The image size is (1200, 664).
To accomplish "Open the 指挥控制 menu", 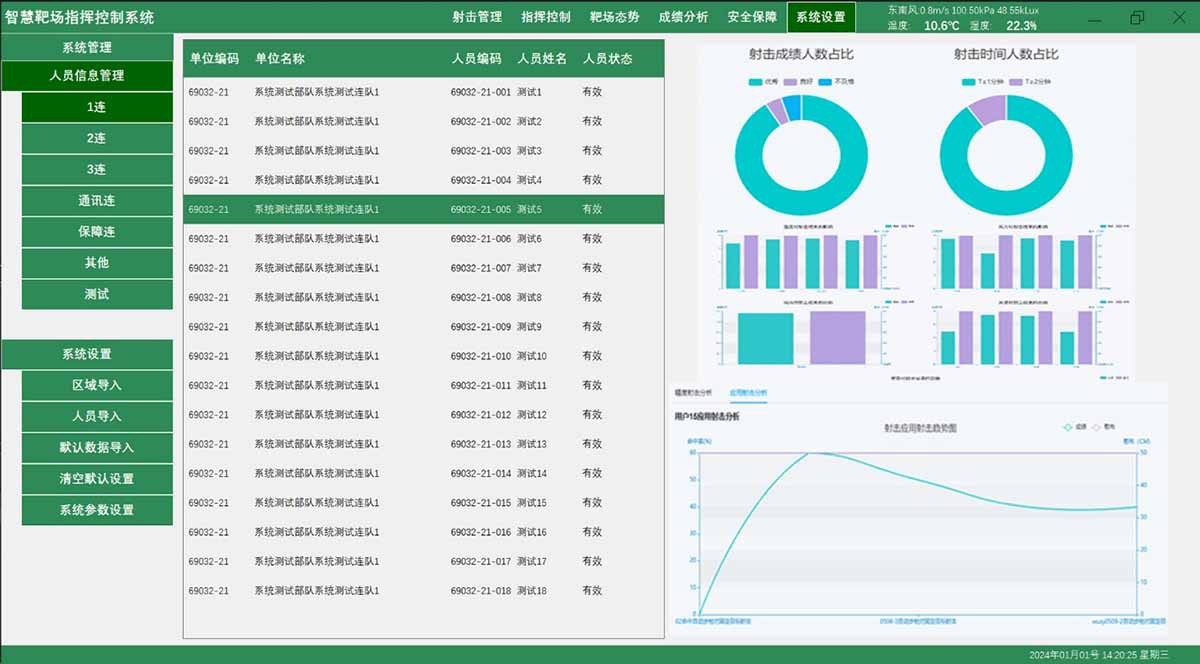I will pos(546,17).
